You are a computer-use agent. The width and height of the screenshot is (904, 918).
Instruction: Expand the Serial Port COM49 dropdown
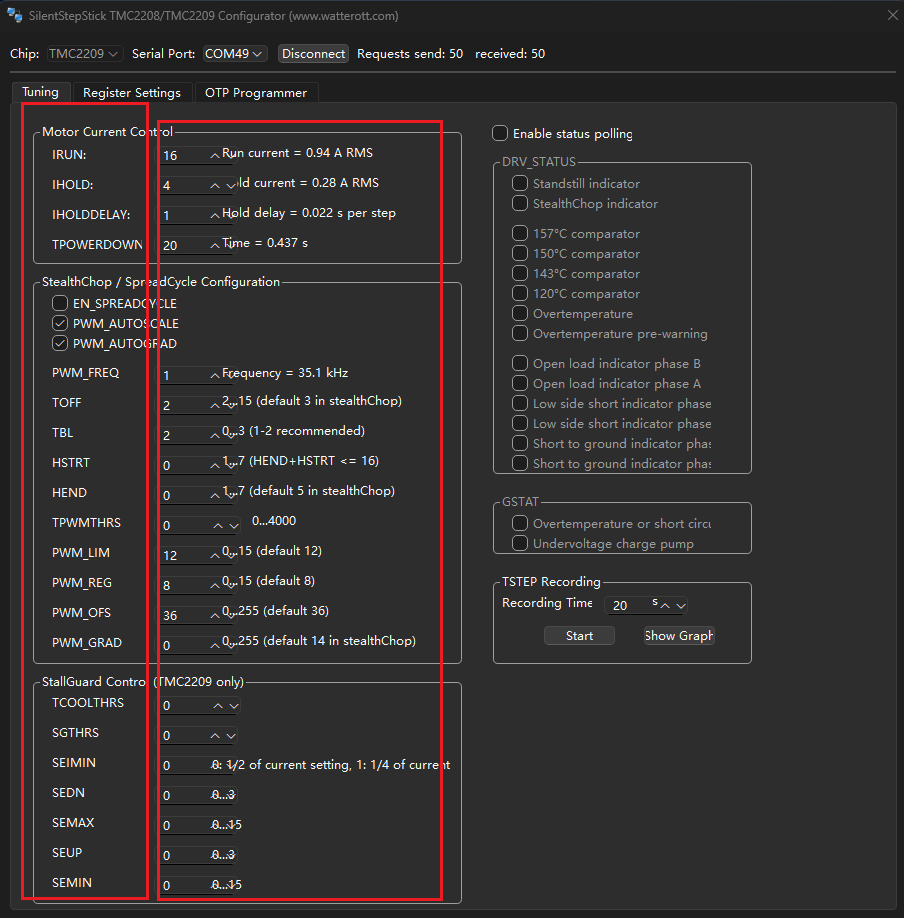(235, 54)
